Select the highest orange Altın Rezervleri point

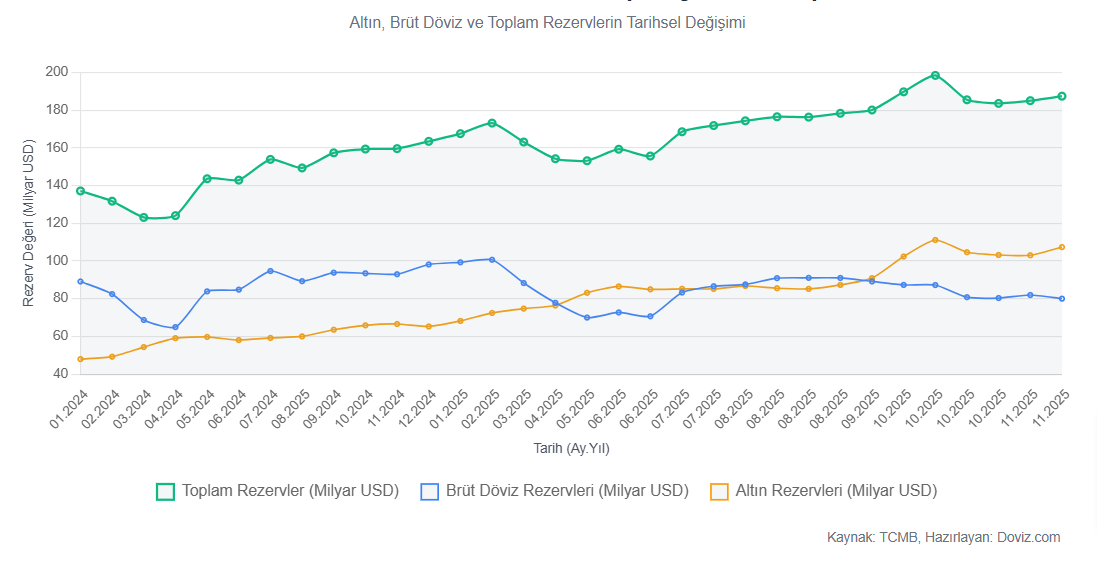(935, 240)
